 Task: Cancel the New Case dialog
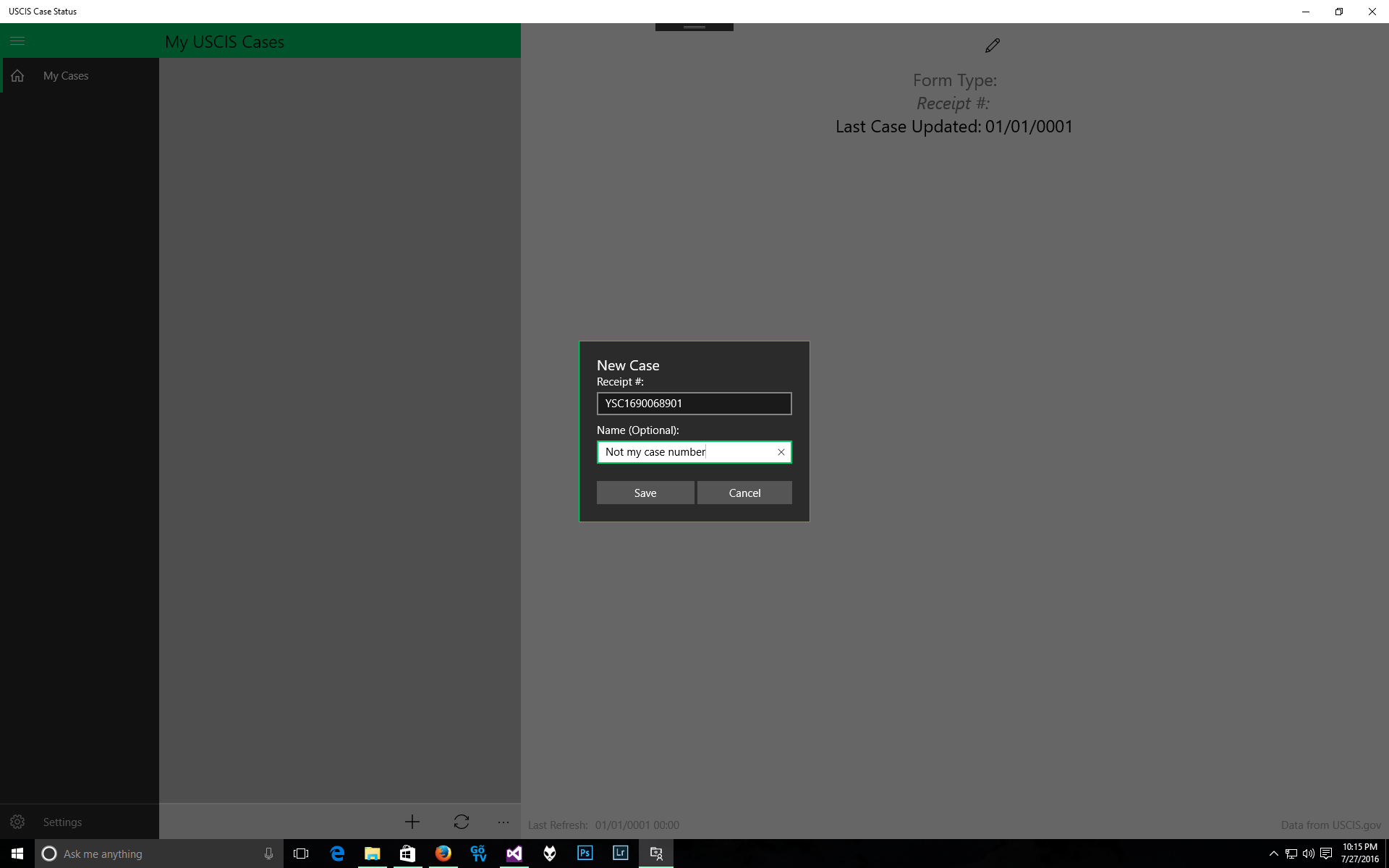pyautogui.click(x=744, y=493)
